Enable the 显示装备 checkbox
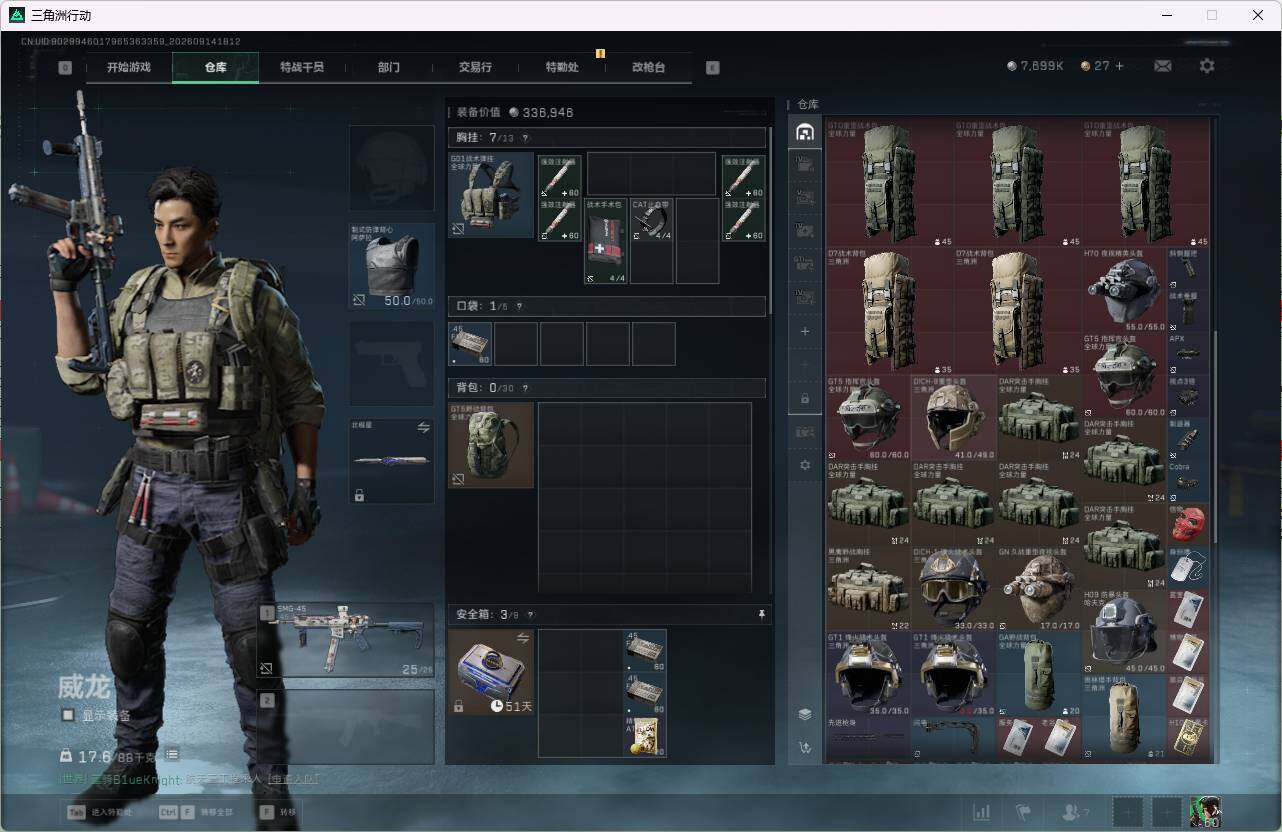The width and height of the screenshot is (1282, 832). click(68, 715)
